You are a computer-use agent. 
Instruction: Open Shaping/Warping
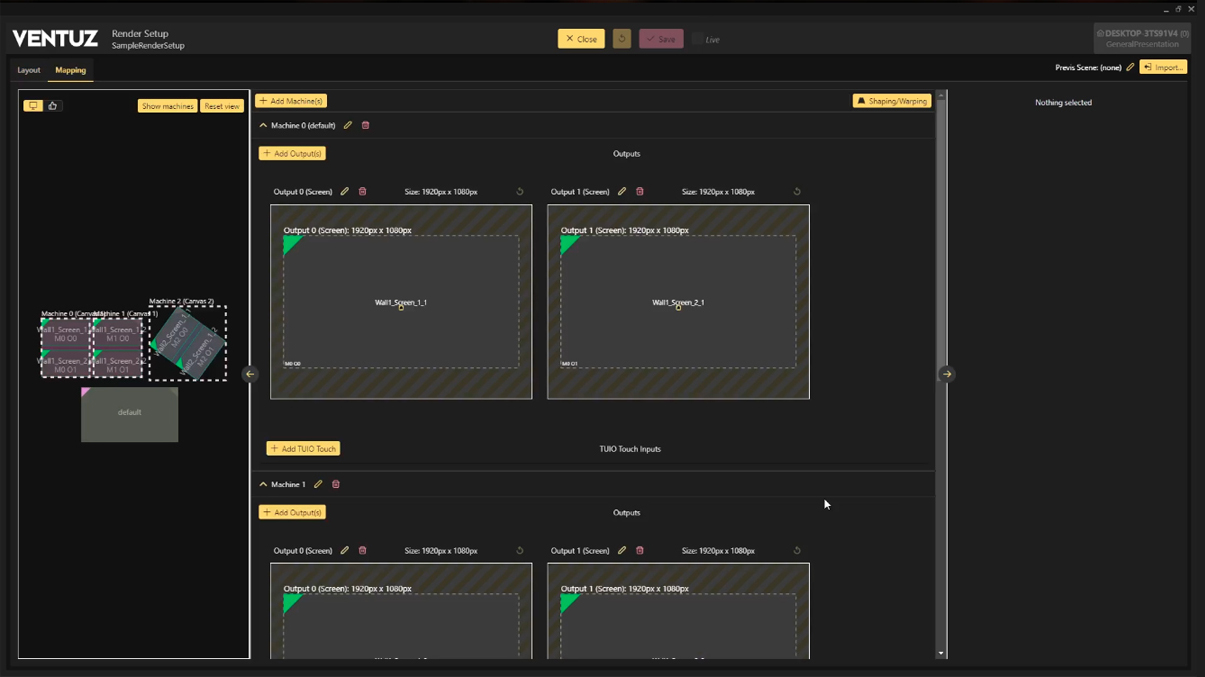tap(892, 101)
